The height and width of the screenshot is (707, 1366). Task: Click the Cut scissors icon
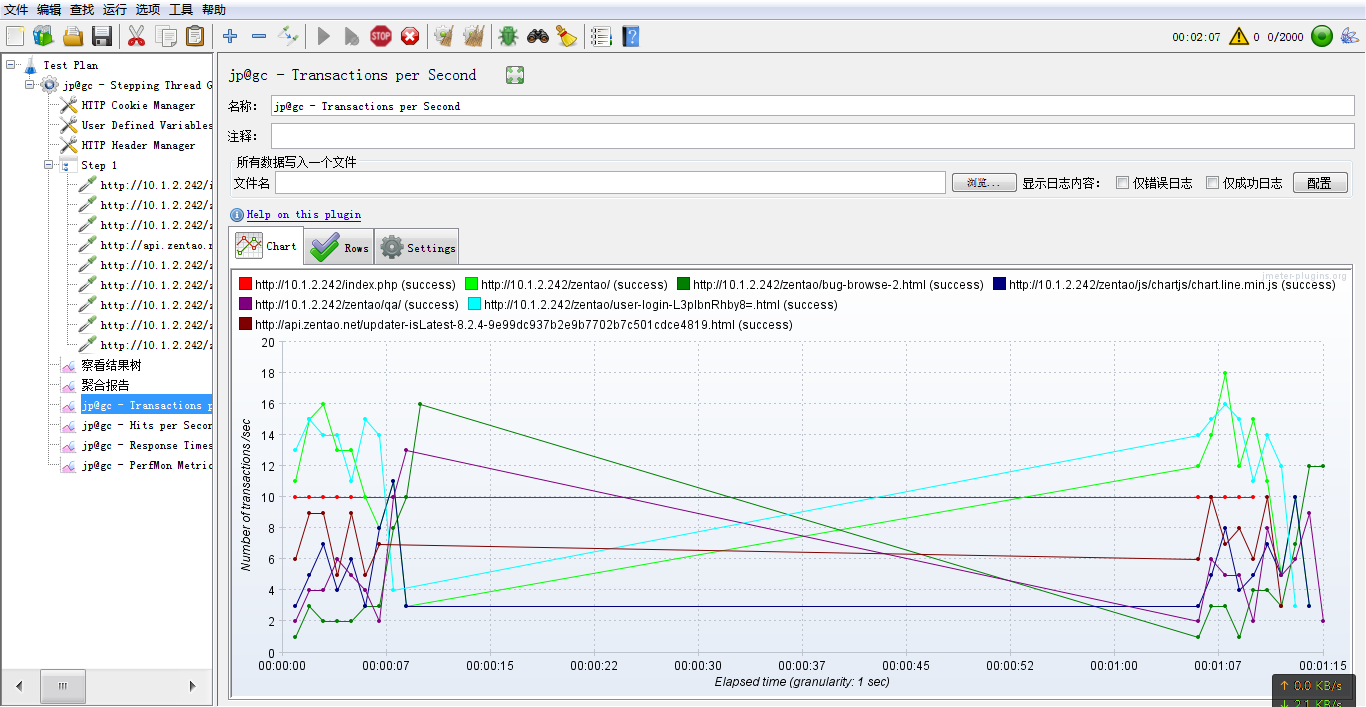click(137, 37)
